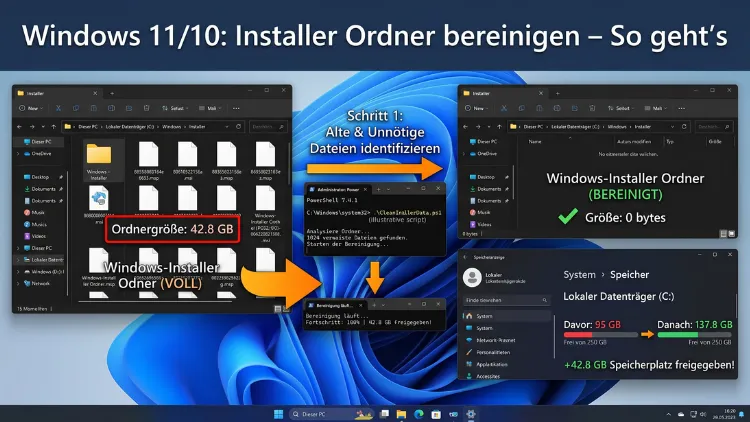
Task: Switch to details view in cleaned Explorer window
Action: pos(723,233)
